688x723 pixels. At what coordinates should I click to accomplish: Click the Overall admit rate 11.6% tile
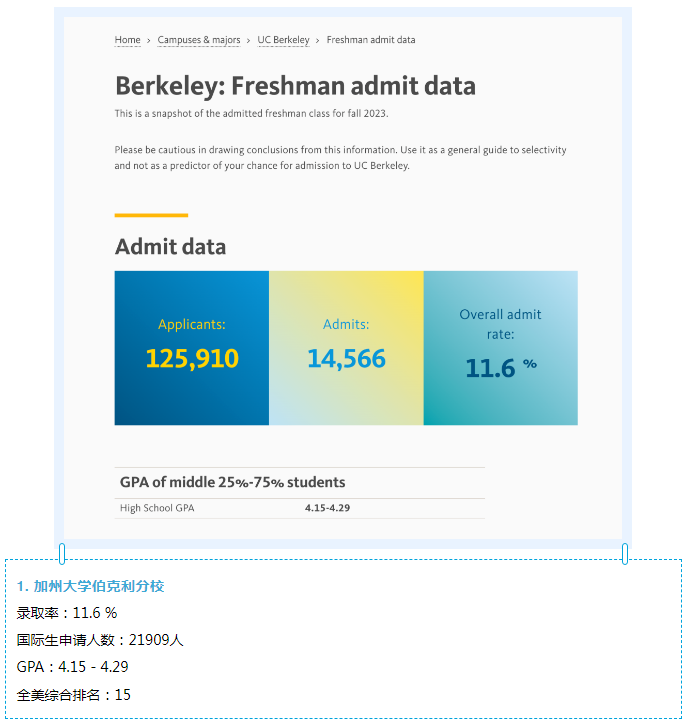pos(500,348)
